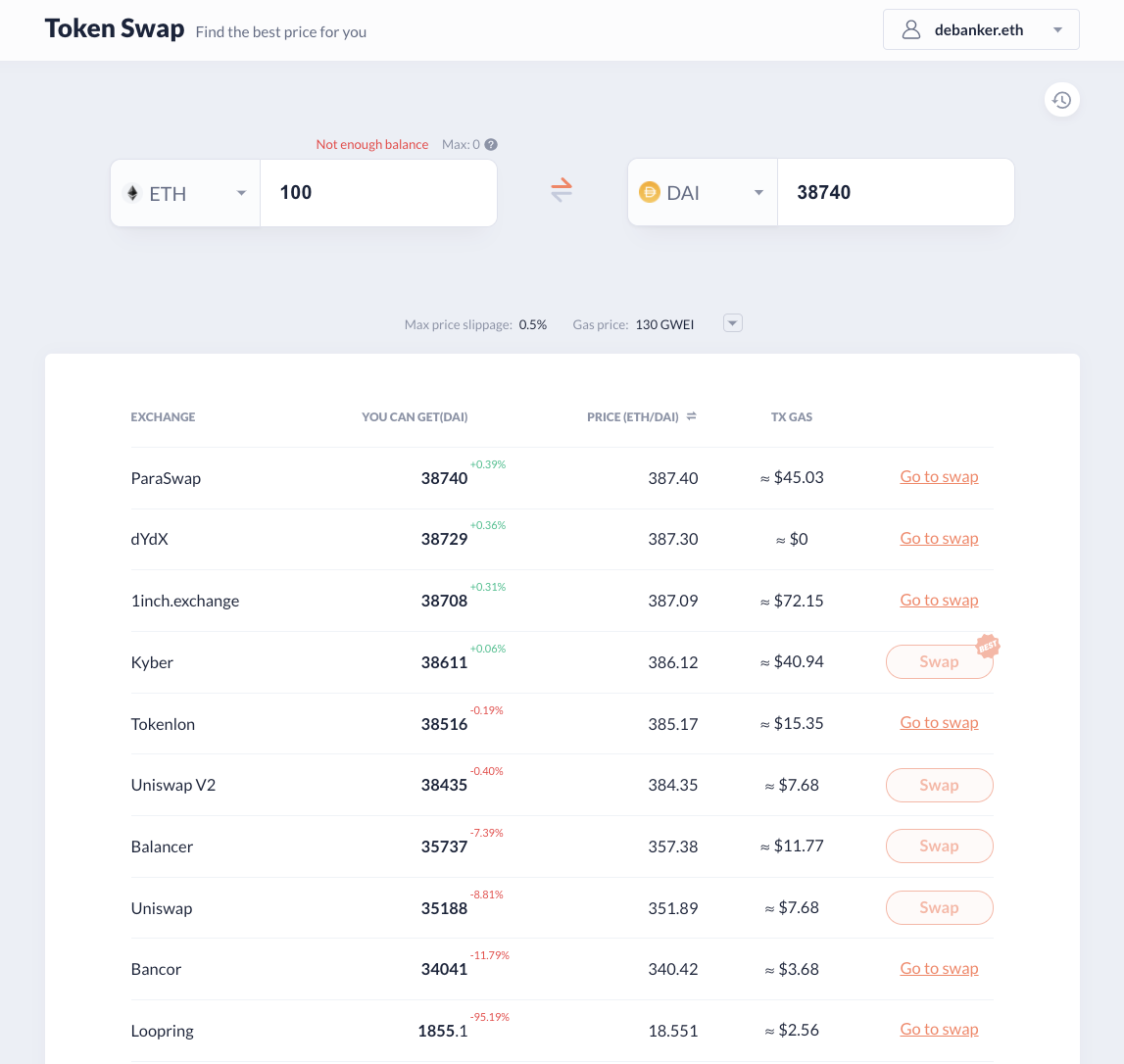Click Kyber's ≈ $40.94 gas cost
This screenshot has width=1124, height=1064.
pos(792,662)
